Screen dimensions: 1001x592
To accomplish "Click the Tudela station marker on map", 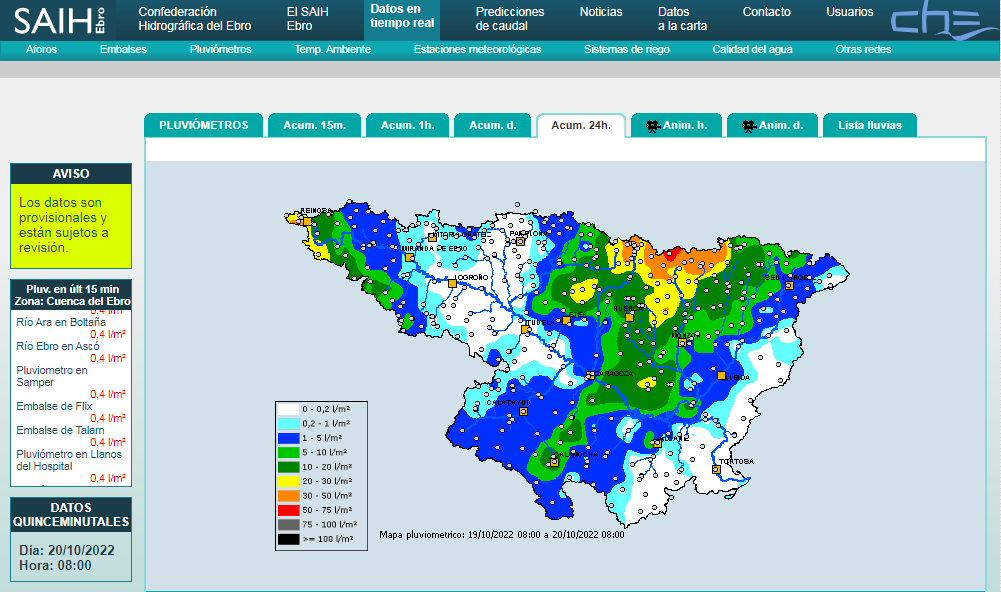I will pyautogui.click(x=525, y=330).
